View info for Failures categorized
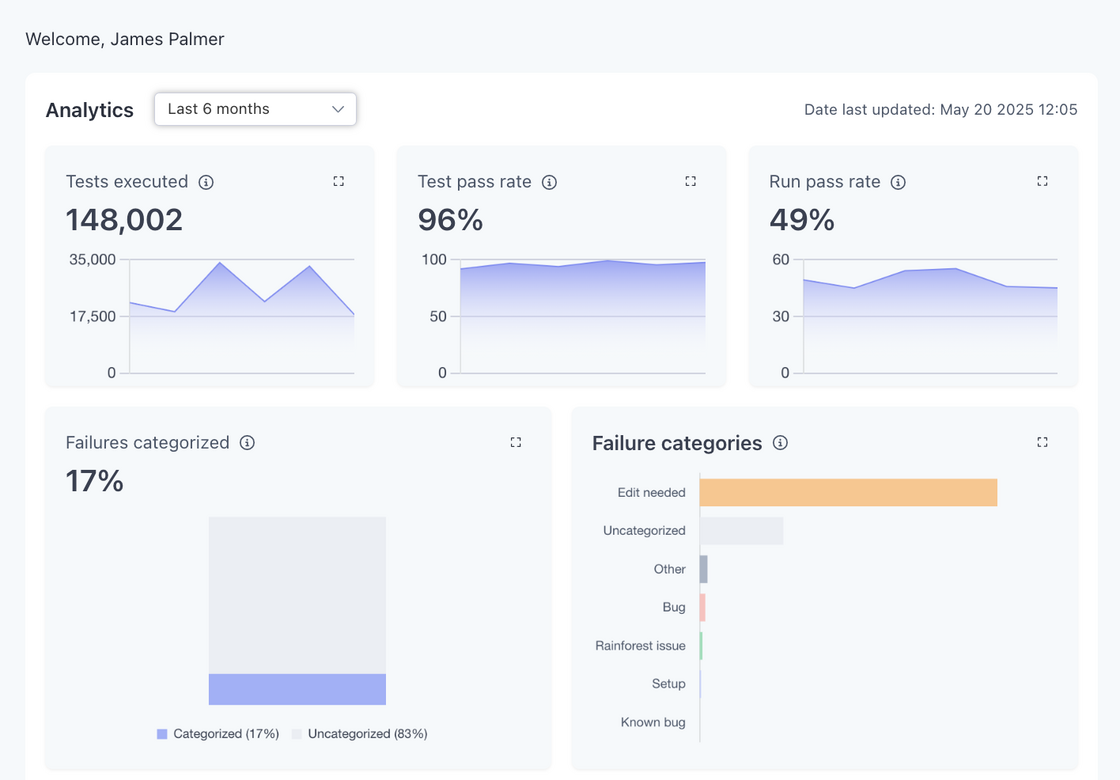Image resolution: width=1120 pixels, height=780 pixels. [247, 442]
